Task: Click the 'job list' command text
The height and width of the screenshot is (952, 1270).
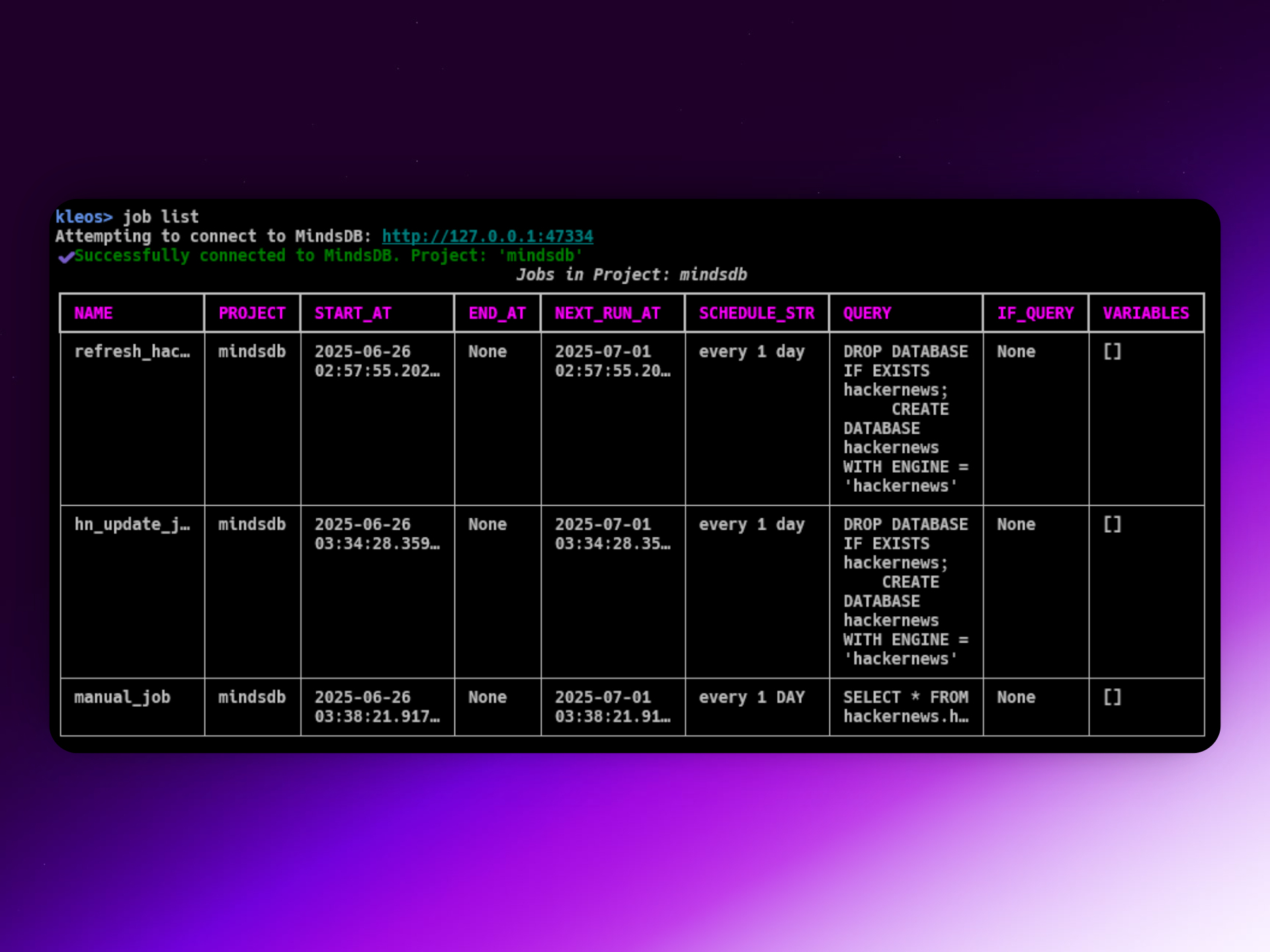Action: point(161,217)
